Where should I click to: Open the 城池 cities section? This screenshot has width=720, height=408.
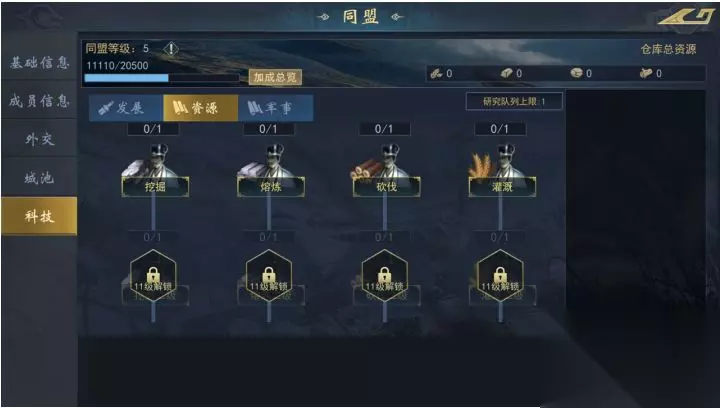click(39, 178)
